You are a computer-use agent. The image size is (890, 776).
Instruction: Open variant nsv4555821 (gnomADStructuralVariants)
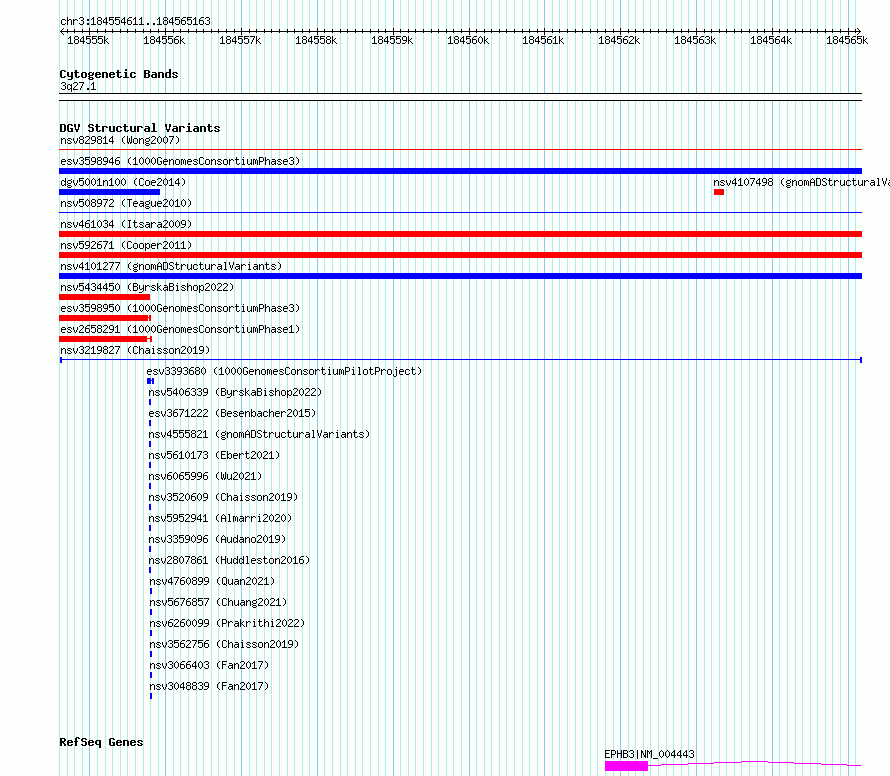259,434
